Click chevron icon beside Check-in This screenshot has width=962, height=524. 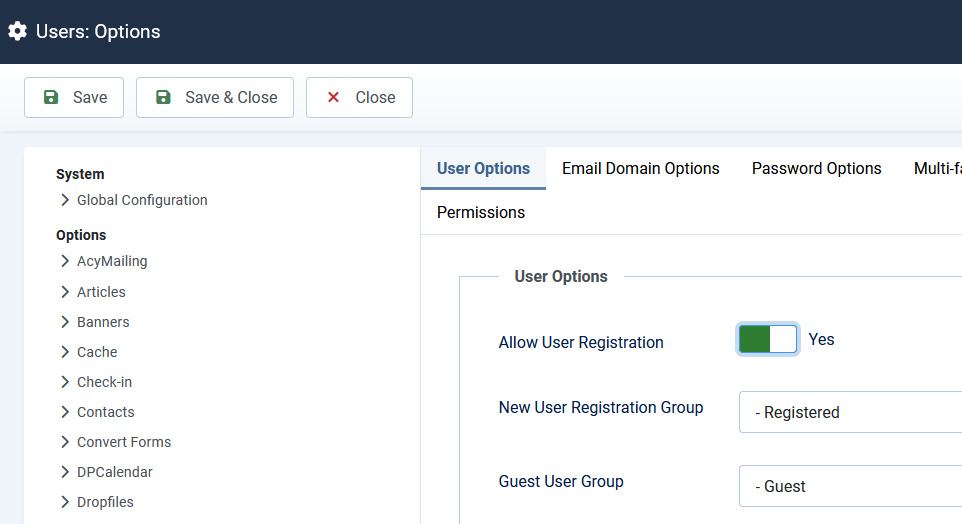[65, 382]
